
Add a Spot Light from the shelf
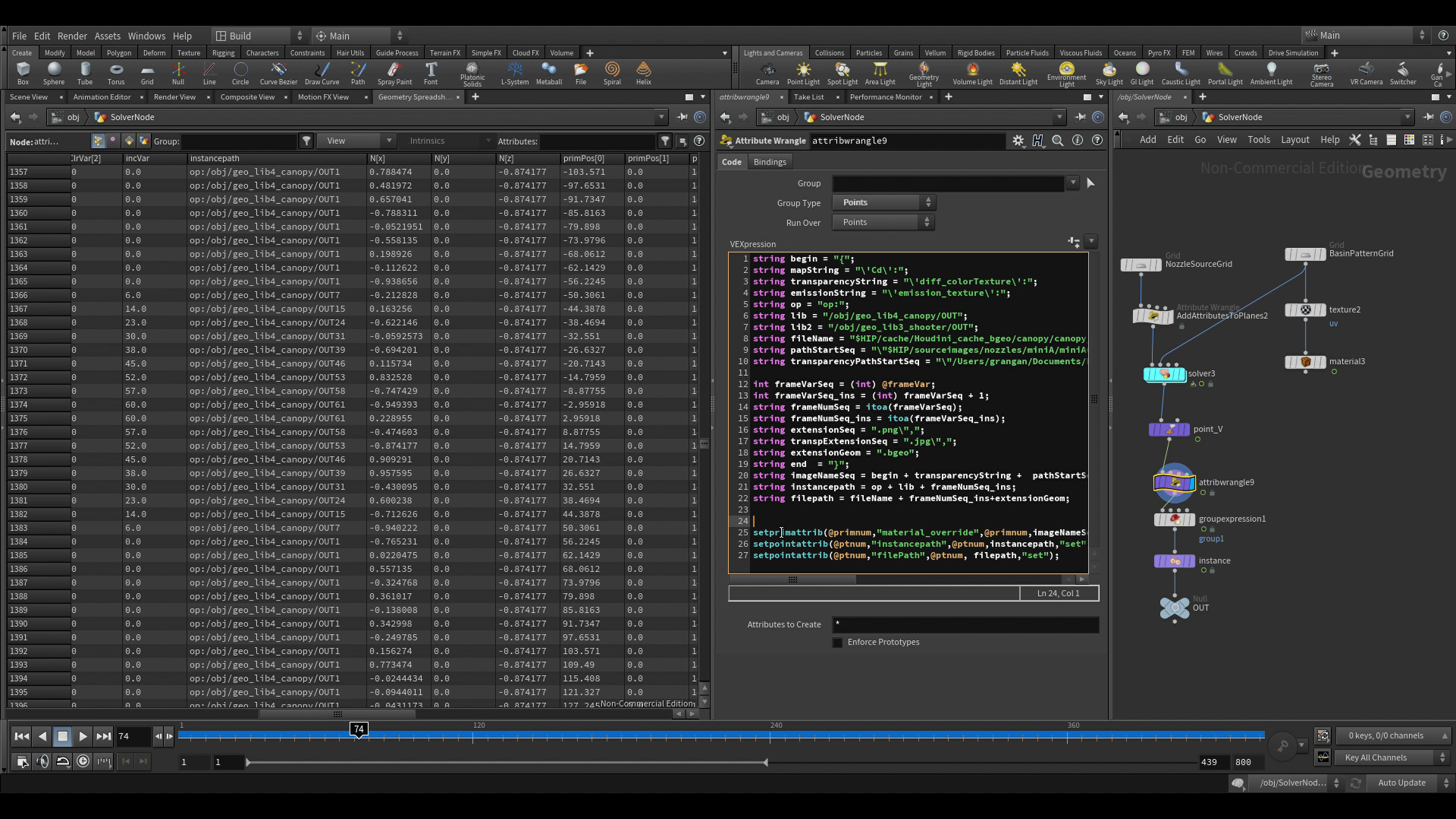pos(842,73)
